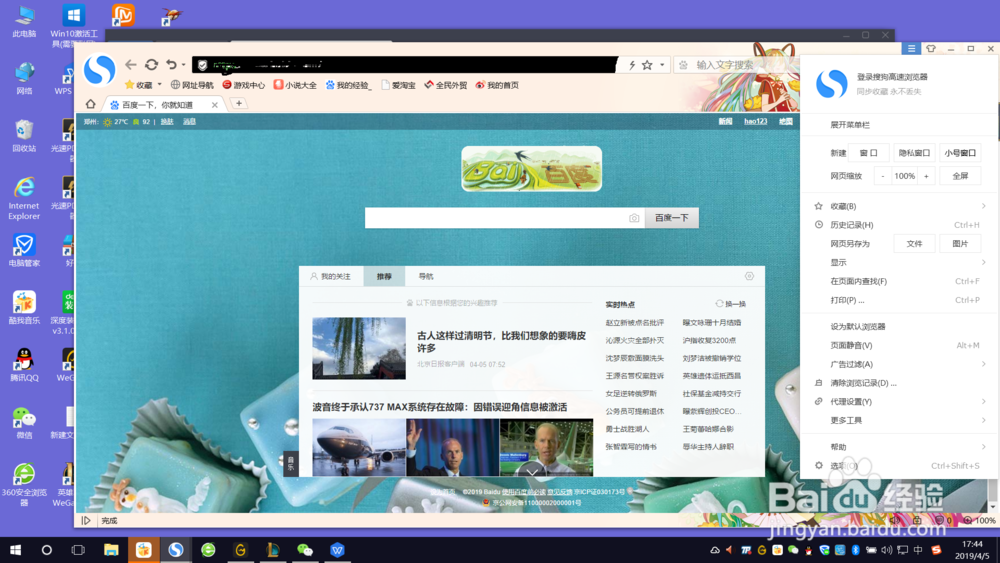Click the camera image-search icon
This screenshot has width=1000, height=563.
click(634, 218)
